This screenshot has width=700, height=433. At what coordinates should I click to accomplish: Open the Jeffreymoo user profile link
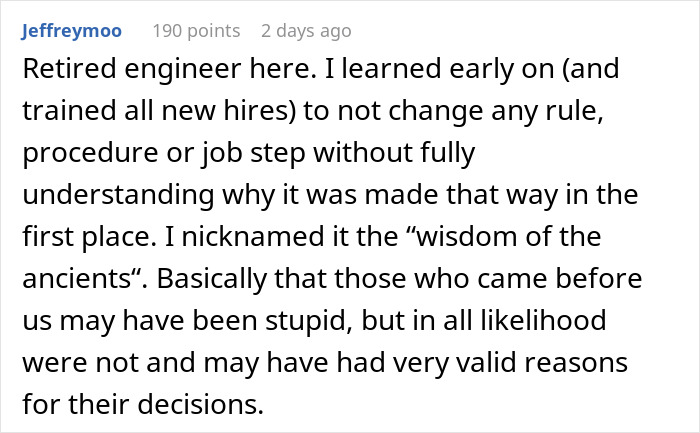[71, 31]
